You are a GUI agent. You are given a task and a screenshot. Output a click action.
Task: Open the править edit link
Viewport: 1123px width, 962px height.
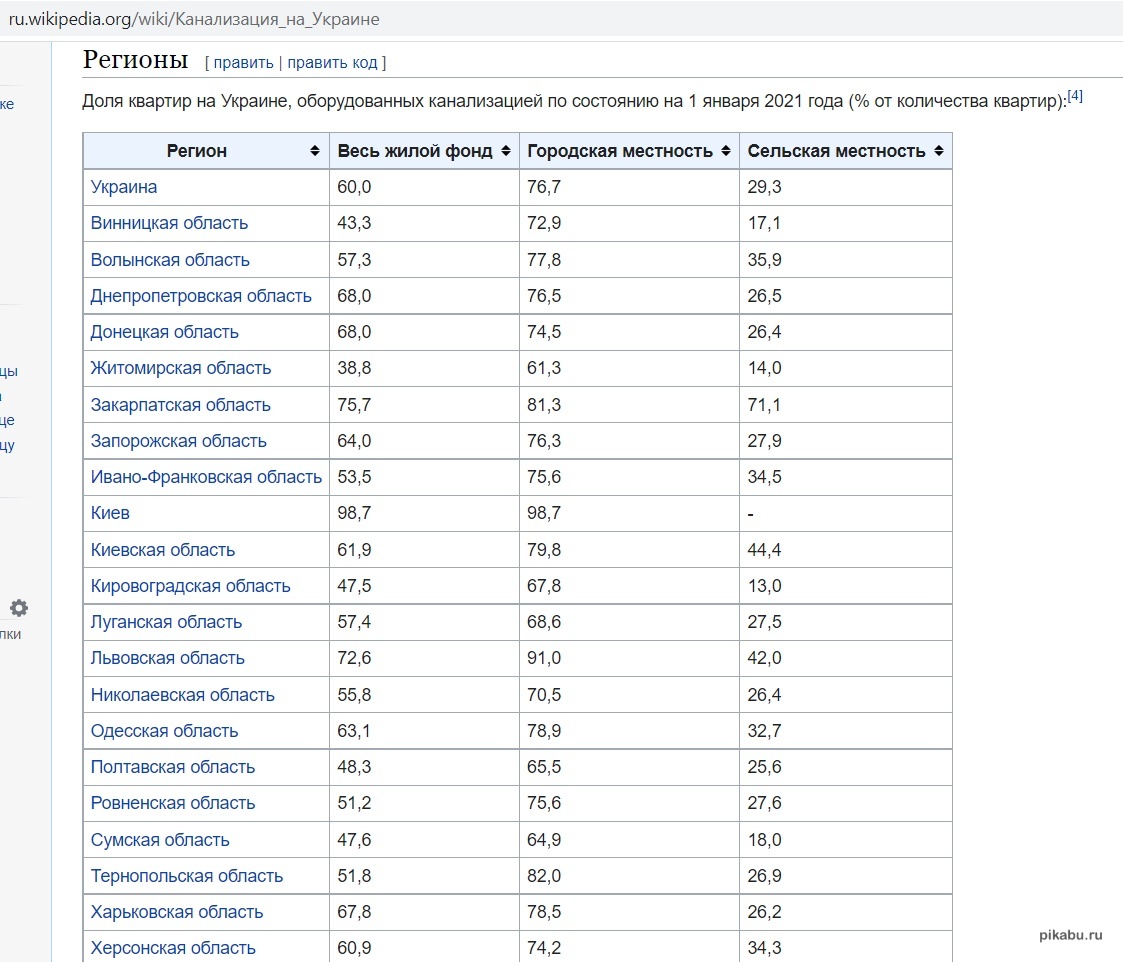[x=243, y=62]
